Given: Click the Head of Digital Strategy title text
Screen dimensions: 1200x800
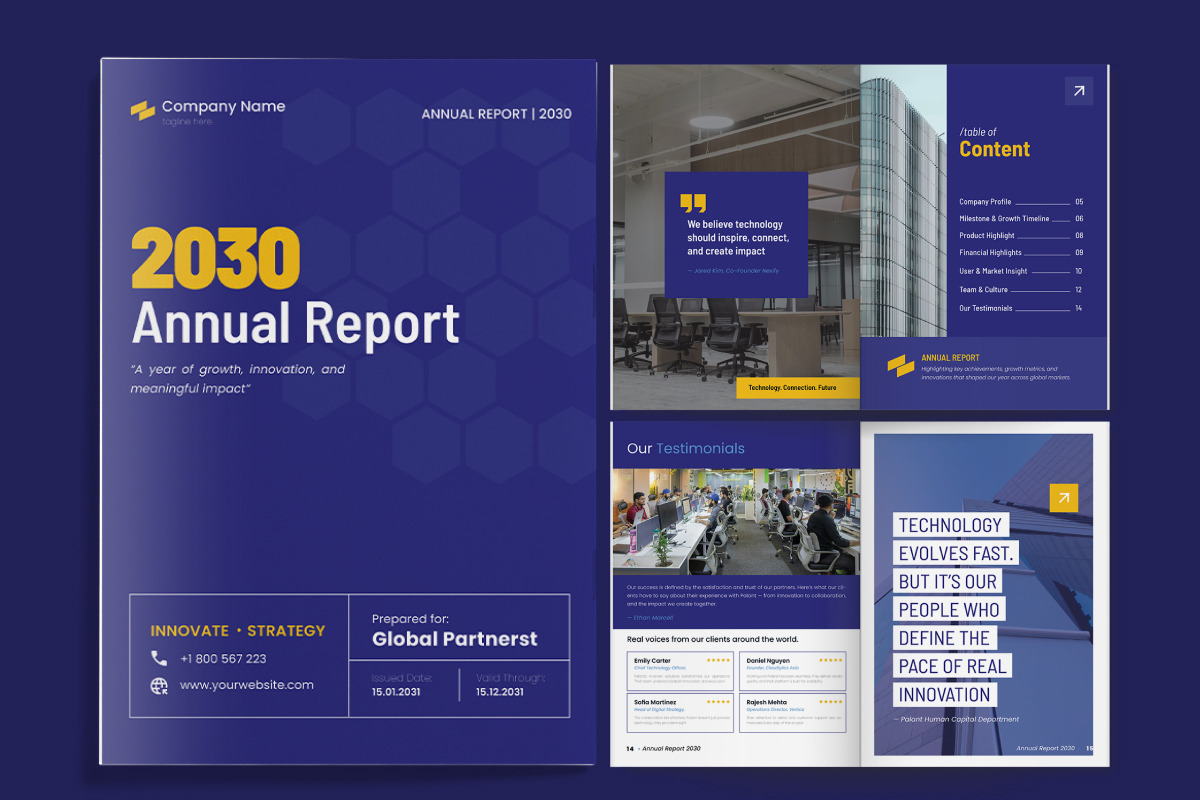Looking at the screenshot, I should [x=659, y=710].
